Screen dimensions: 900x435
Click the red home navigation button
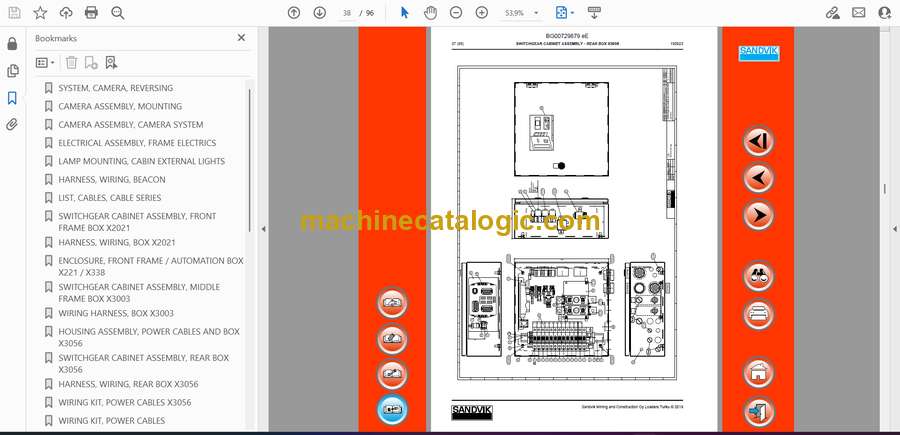759,372
